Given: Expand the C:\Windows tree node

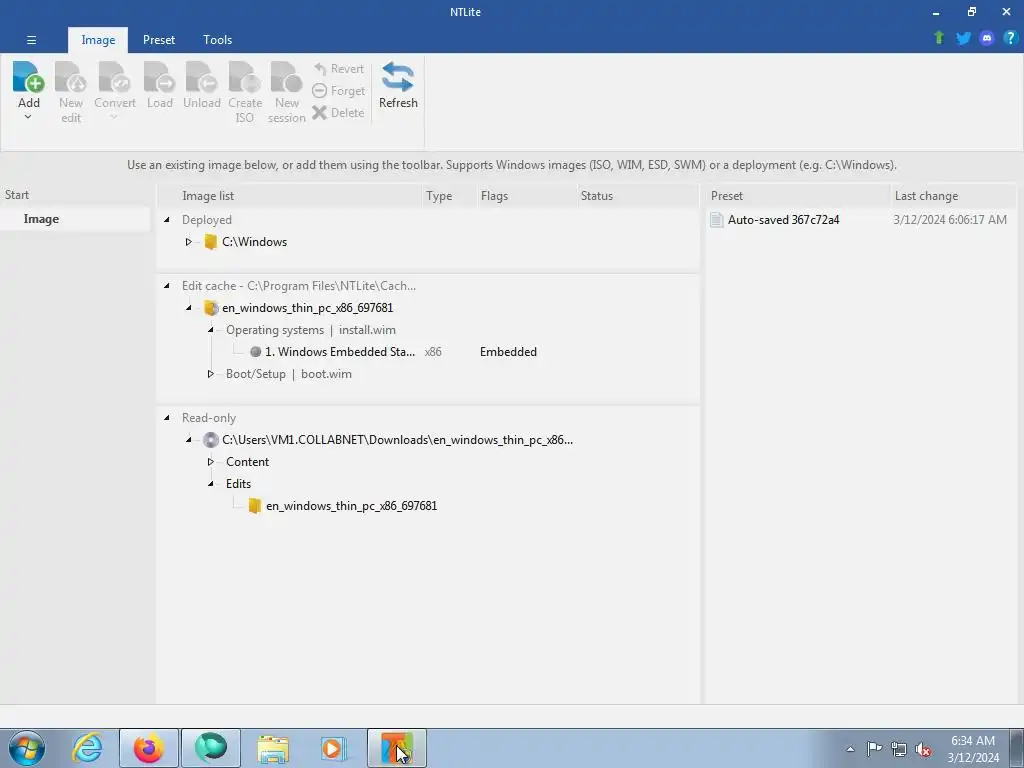Looking at the screenshot, I should pyautogui.click(x=188, y=242).
